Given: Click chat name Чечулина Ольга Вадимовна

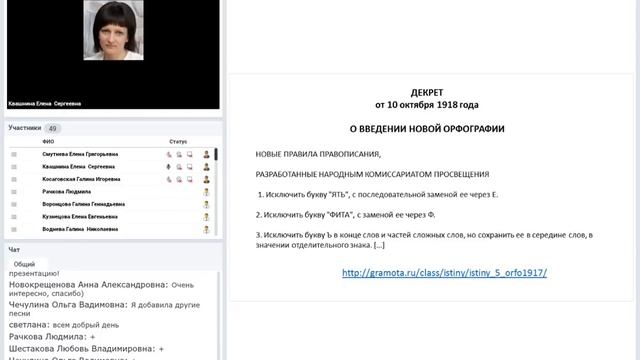Looking at the screenshot, I should [68, 305].
